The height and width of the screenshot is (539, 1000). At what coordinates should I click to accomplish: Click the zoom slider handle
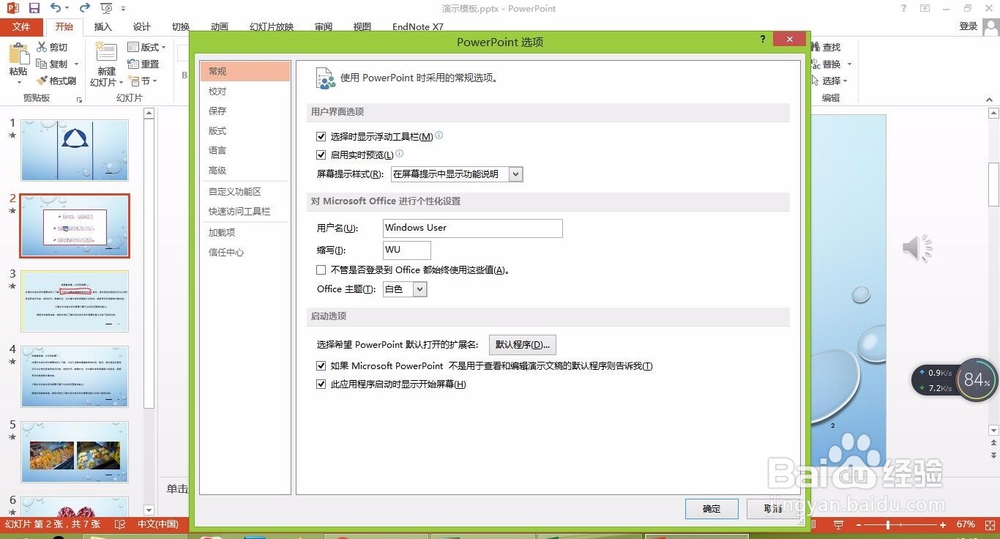pyautogui.click(x=888, y=524)
